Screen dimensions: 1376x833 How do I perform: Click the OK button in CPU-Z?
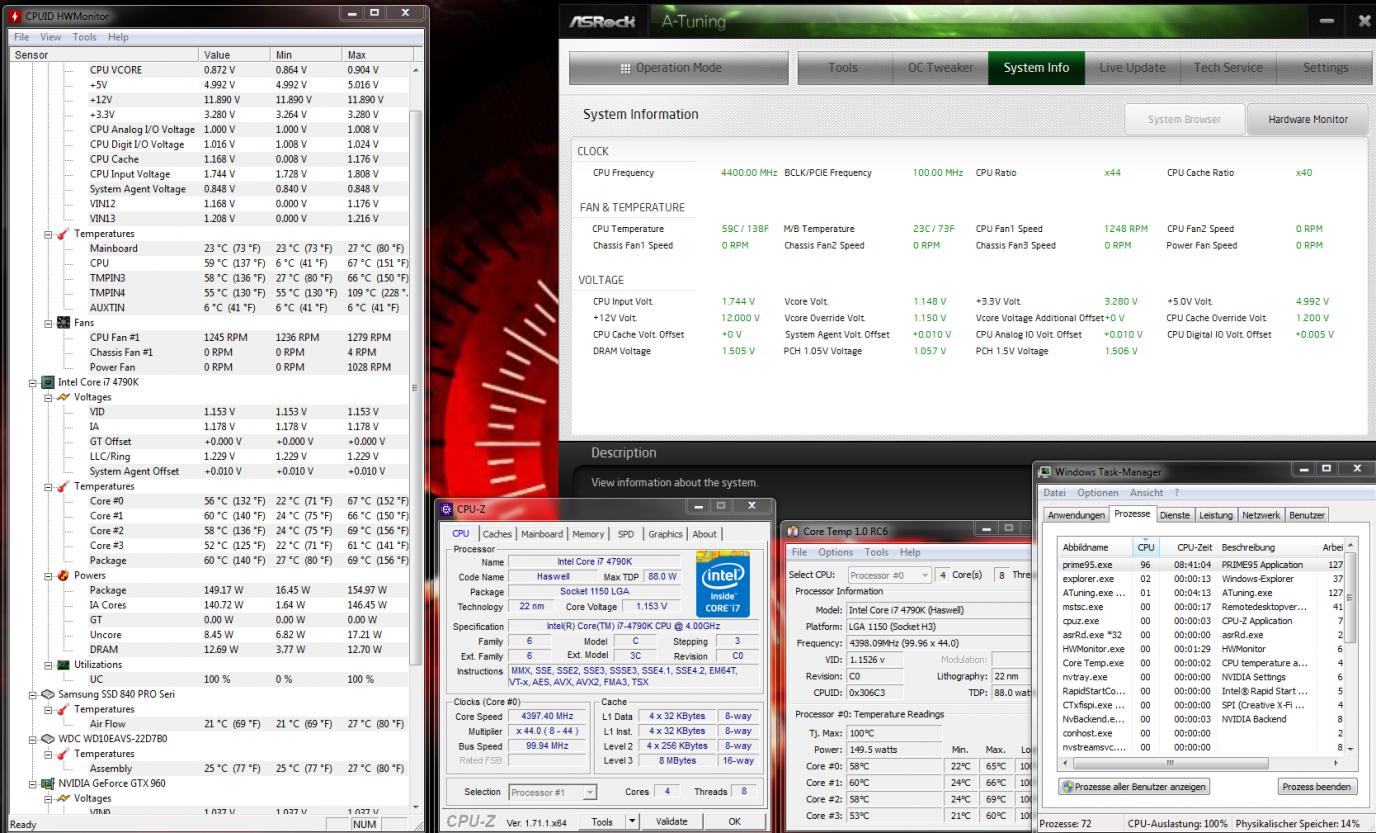click(x=735, y=821)
